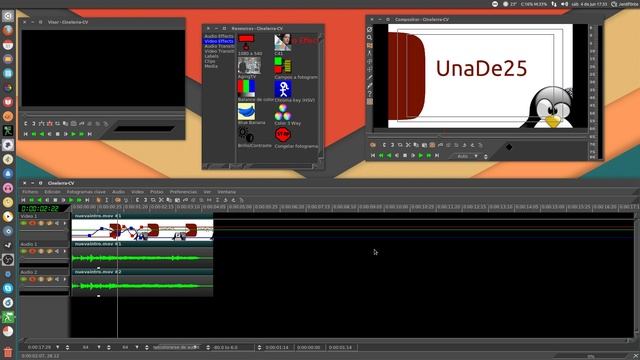Toggle gang faders on Video 1
This screenshot has width=640, height=360.
(40, 223)
